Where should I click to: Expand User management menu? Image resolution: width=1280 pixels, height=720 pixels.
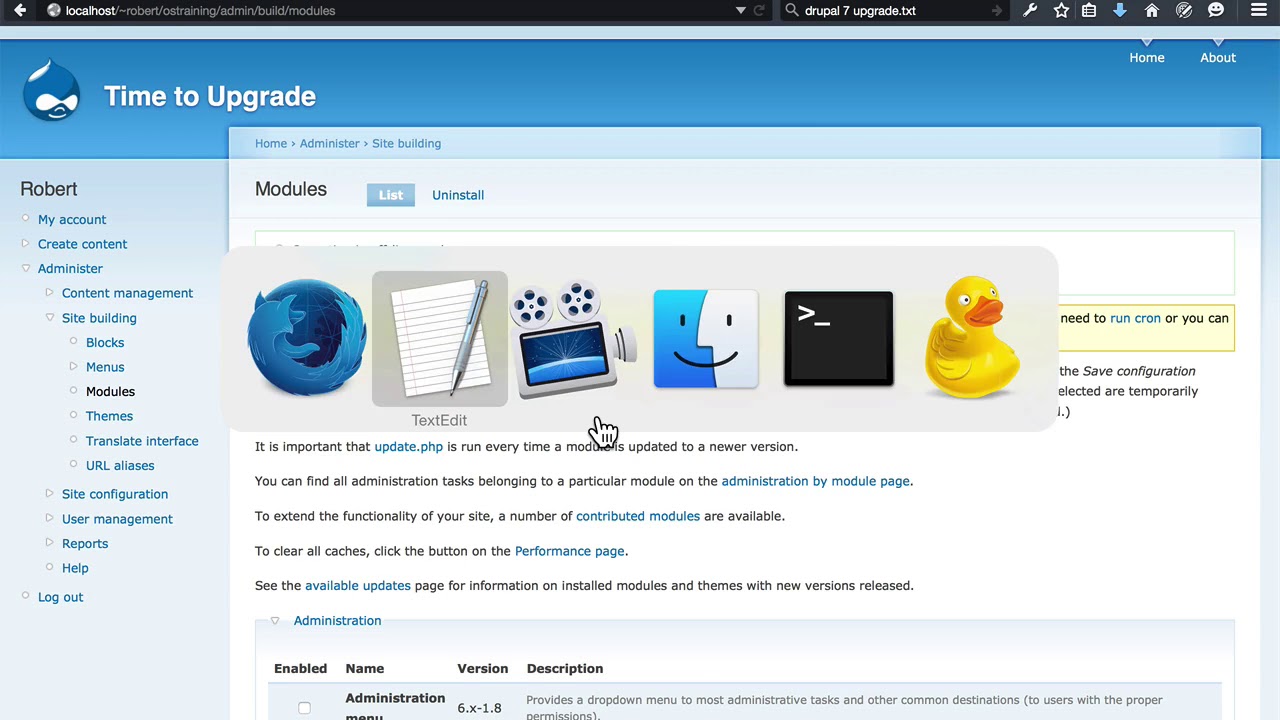50,519
